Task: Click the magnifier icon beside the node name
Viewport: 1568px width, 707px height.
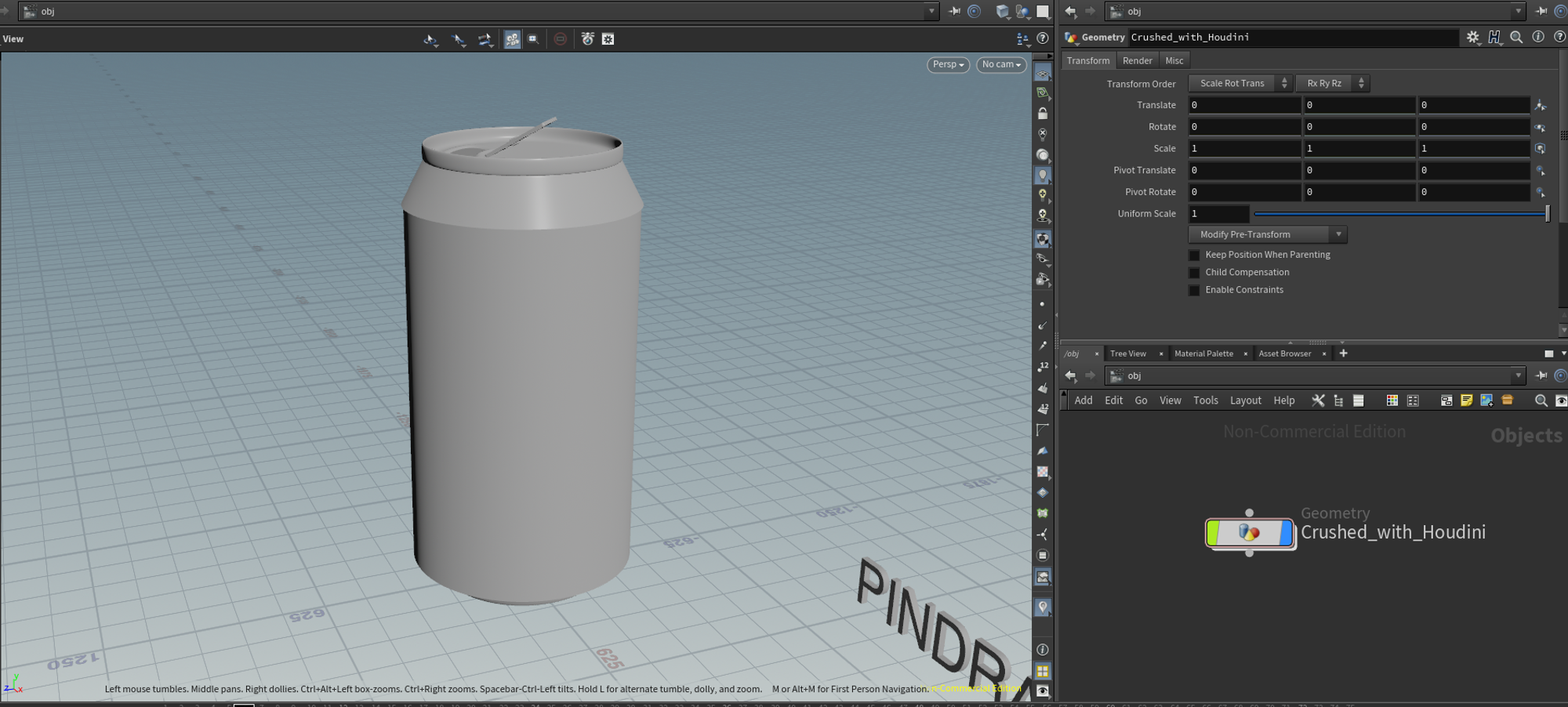Action: click(x=1516, y=37)
